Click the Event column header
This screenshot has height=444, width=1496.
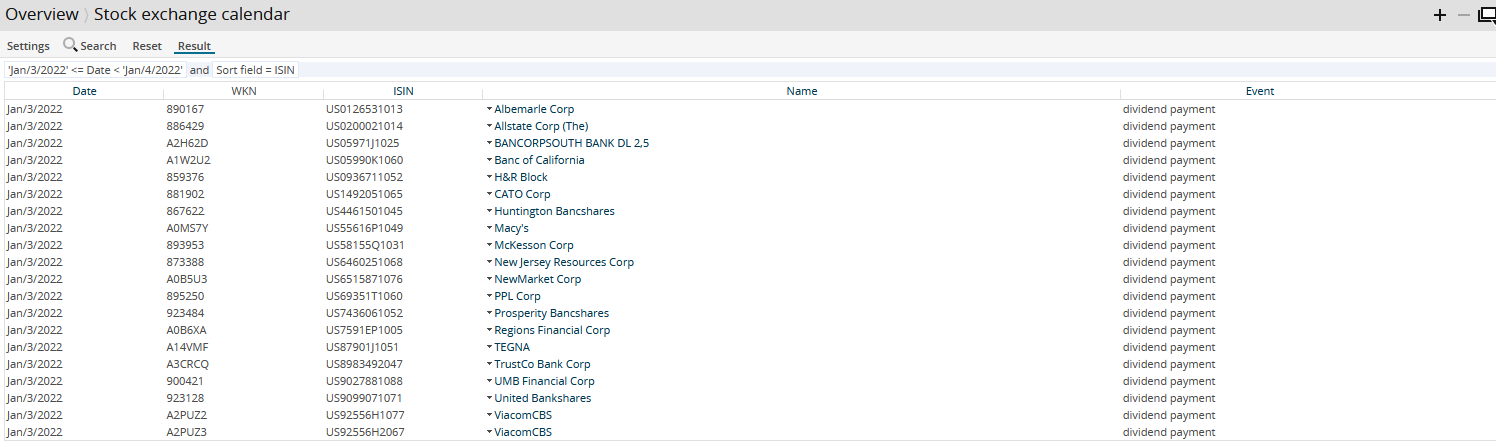(1259, 91)
